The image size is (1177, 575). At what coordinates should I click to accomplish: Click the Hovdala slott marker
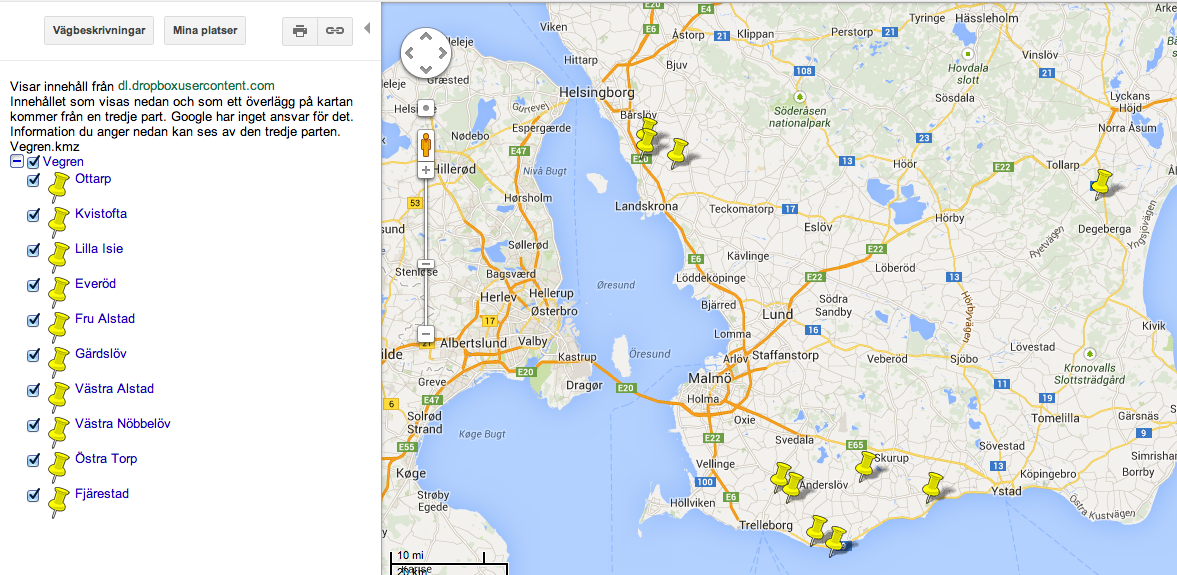(x=968, y=54)
